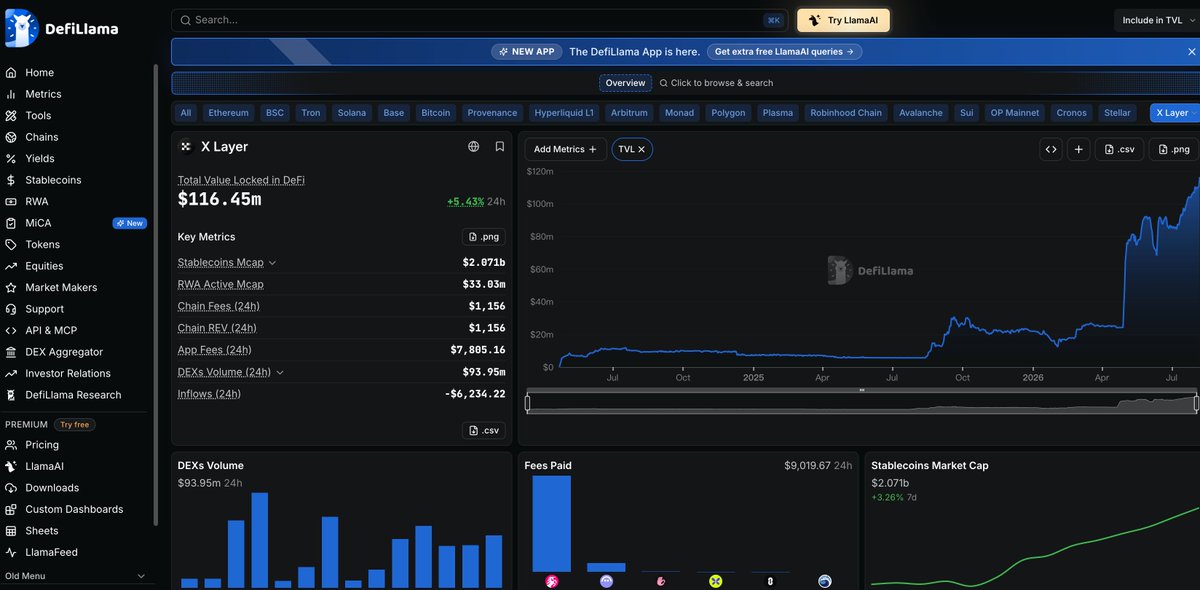Focus the Search input field
The height and width of the screenshot is (590, 1200).
(x=480, y=20)
